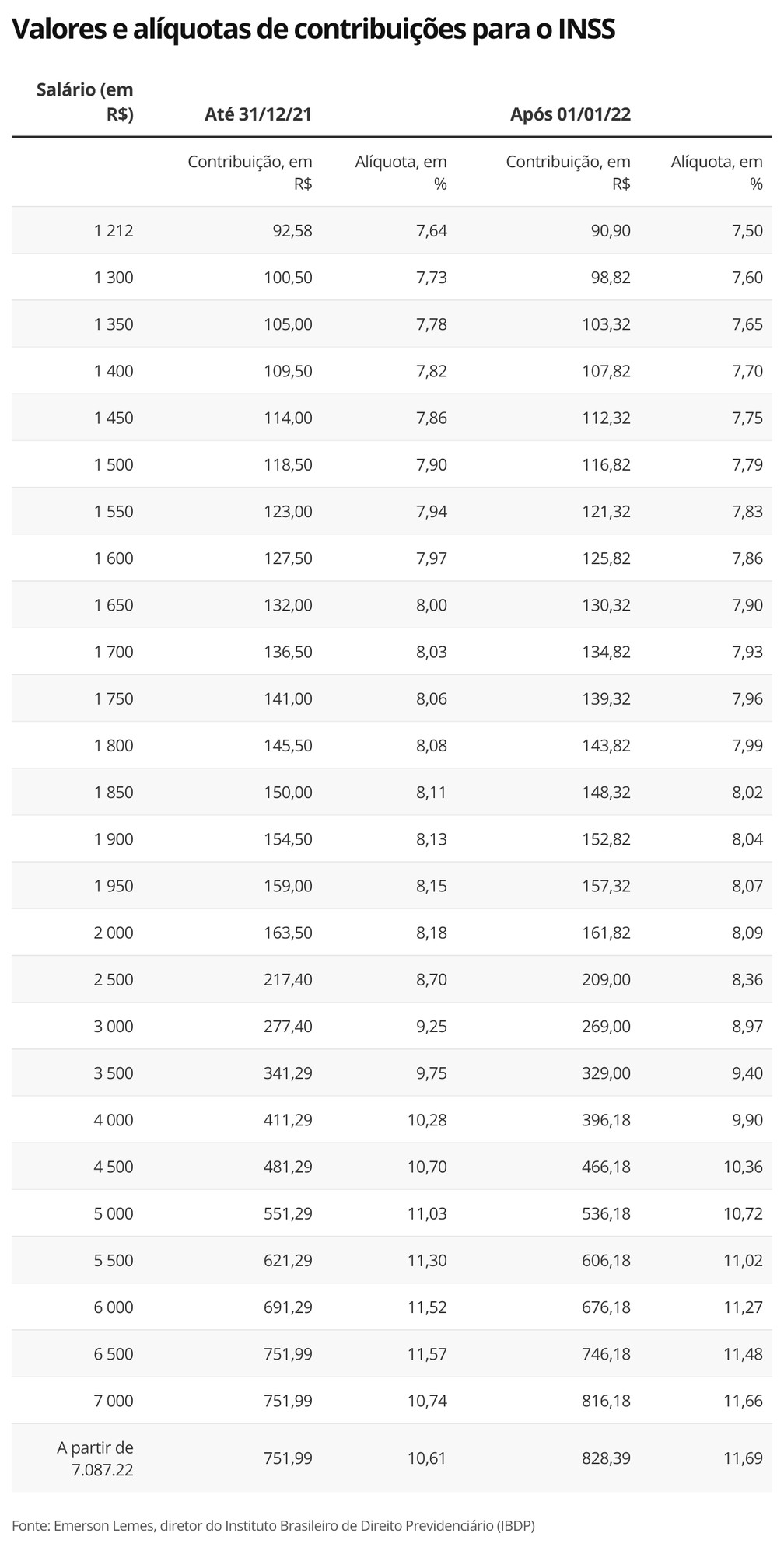Click the "Até 31/12/21" header
The width and height of the screenshot is (784, 1547).
click(258, 114)
